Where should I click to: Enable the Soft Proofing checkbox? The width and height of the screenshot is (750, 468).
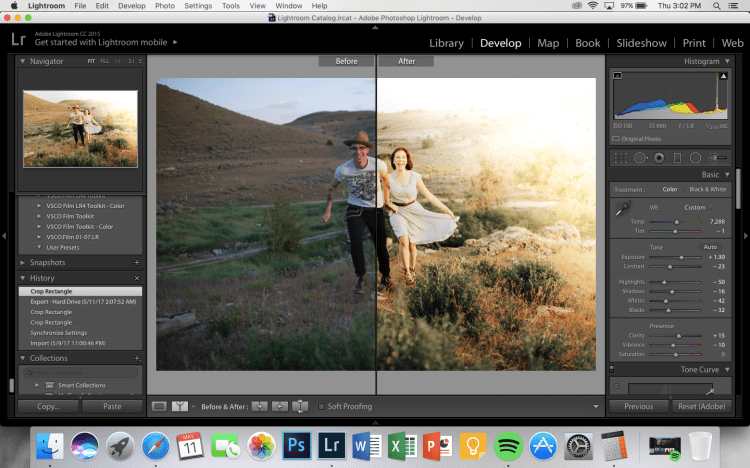point(322,406)
